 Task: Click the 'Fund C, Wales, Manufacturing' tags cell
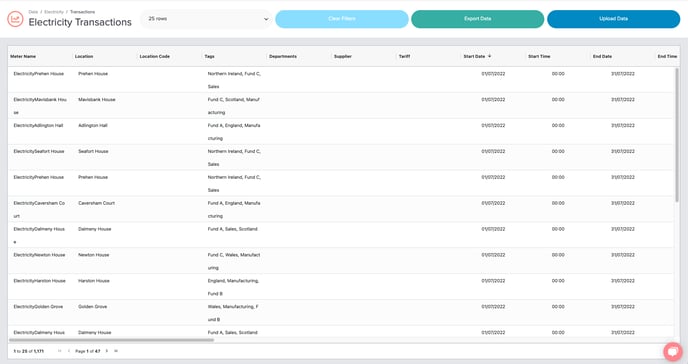point(234,261)
